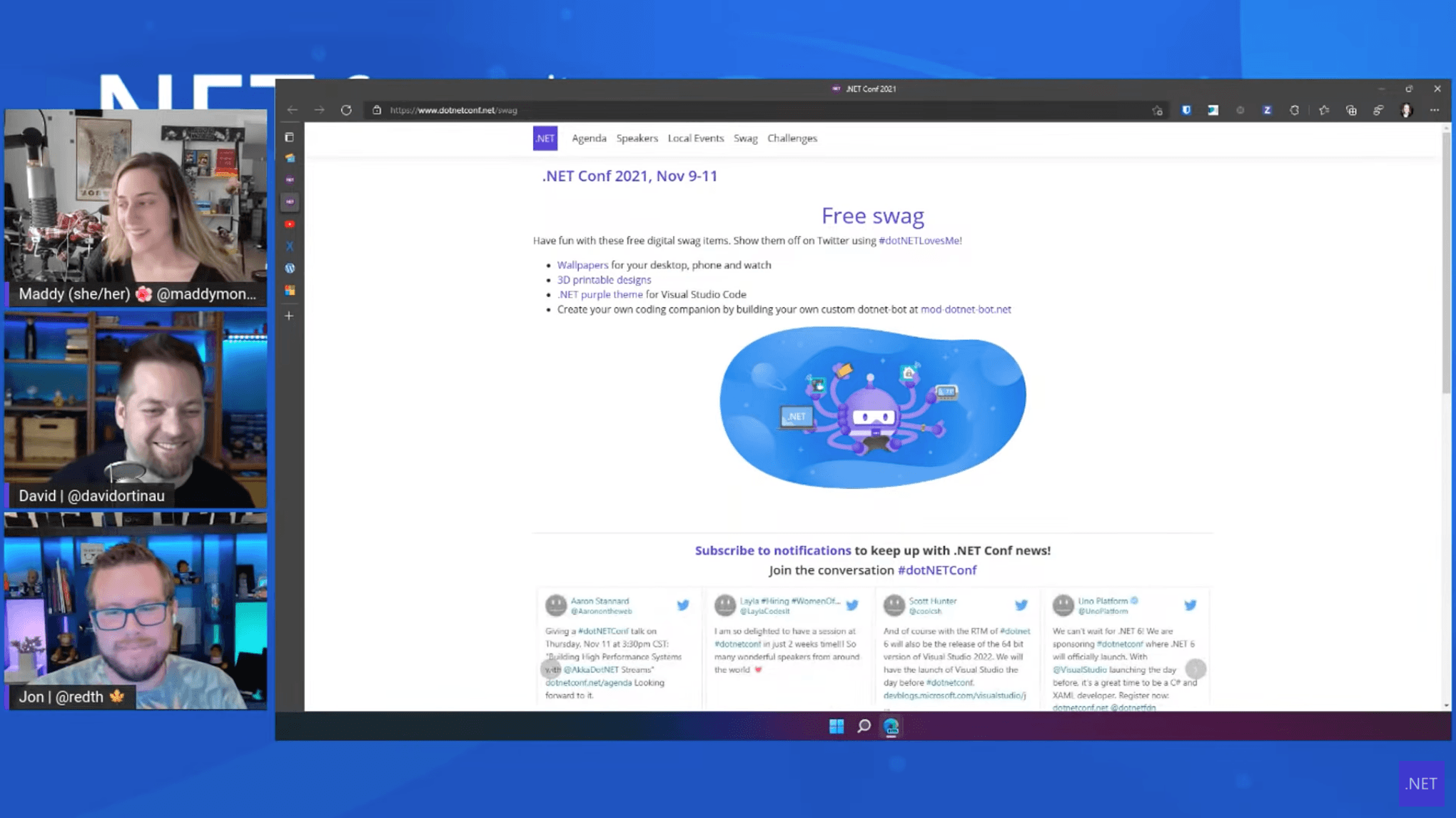Show previous tweets with carousel left arrow

[550, 669]
